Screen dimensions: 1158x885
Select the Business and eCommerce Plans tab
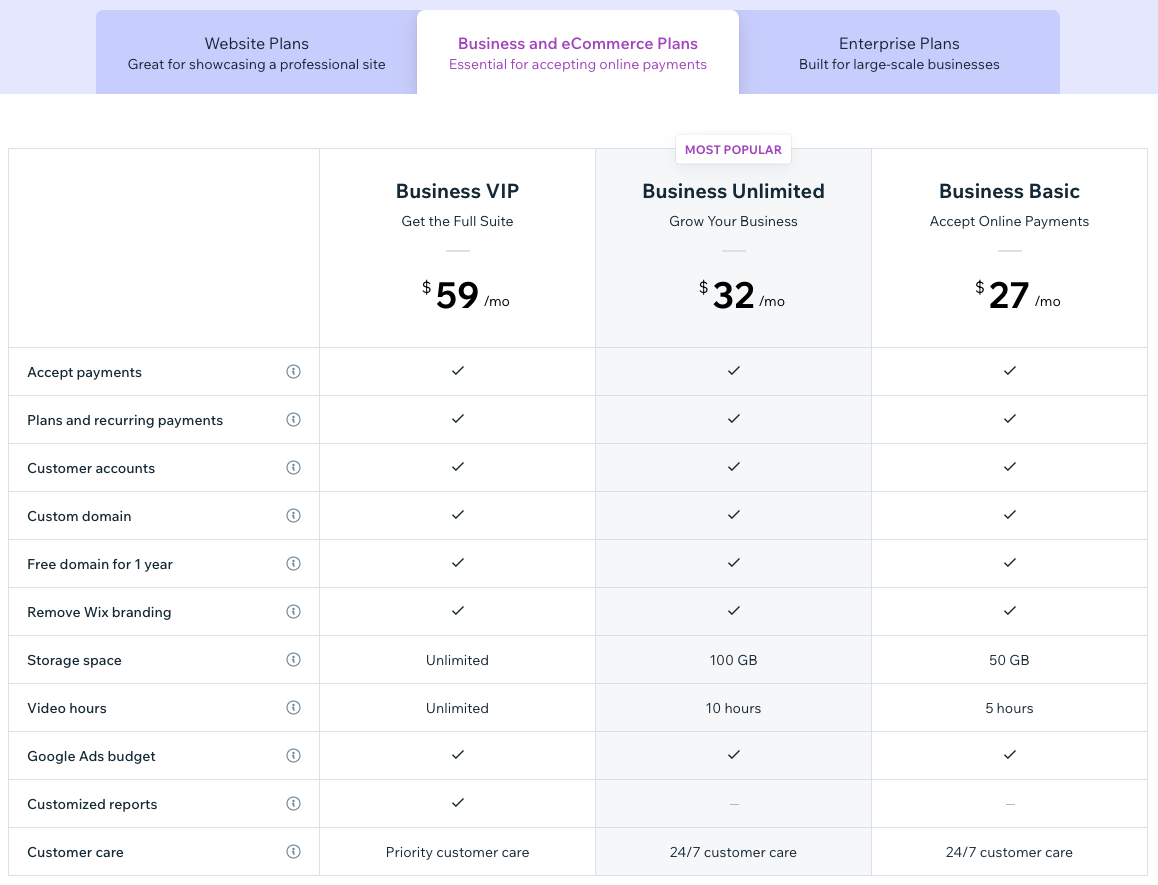(x=578, y=53)
